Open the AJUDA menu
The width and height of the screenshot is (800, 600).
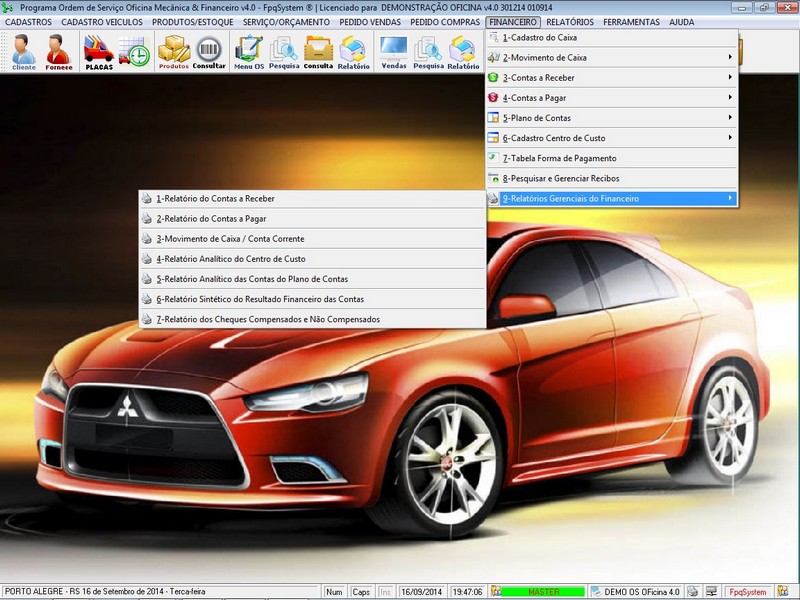point(682,22)
